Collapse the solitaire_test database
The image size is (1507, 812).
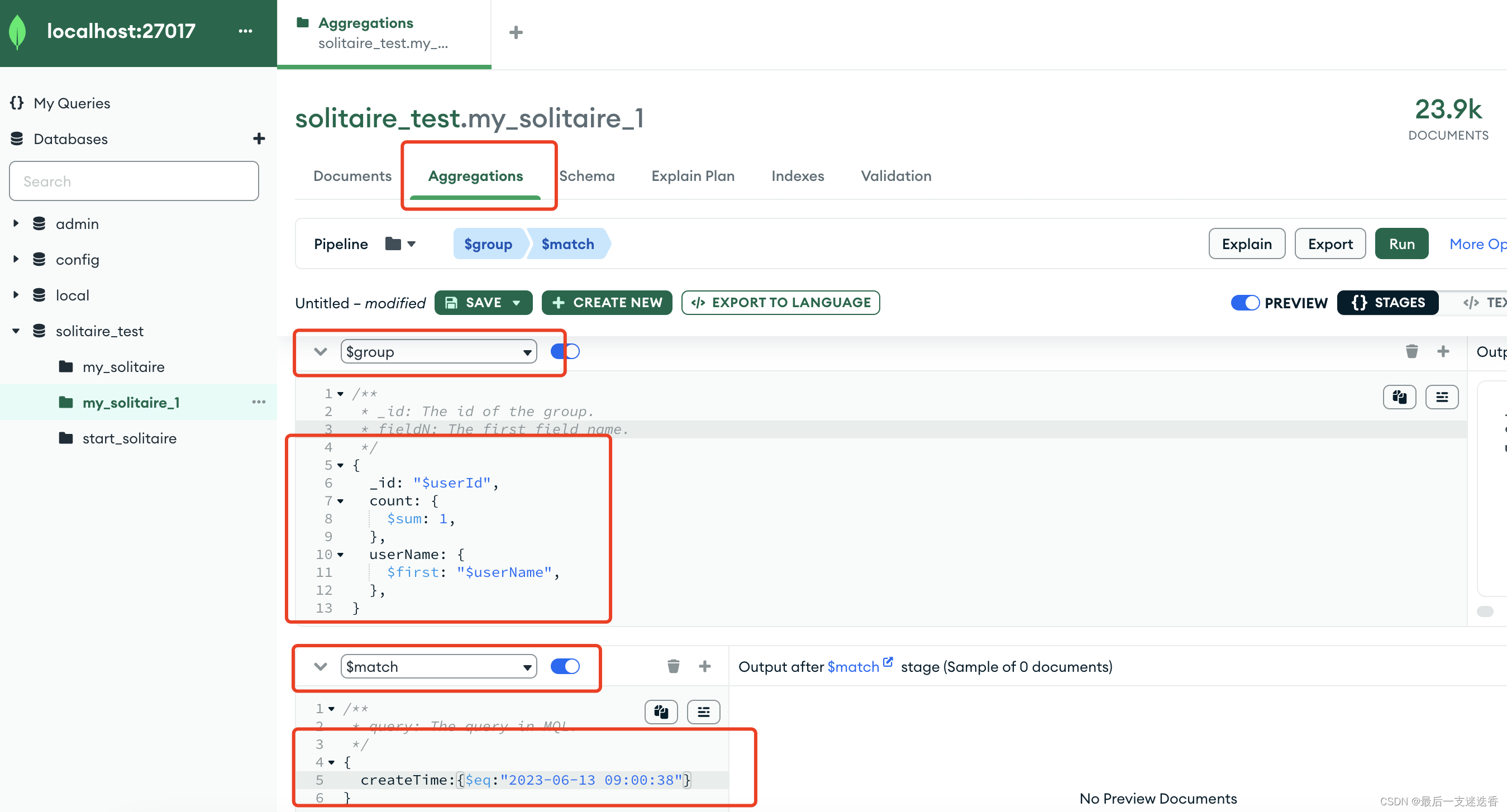(x=16, y=331)
